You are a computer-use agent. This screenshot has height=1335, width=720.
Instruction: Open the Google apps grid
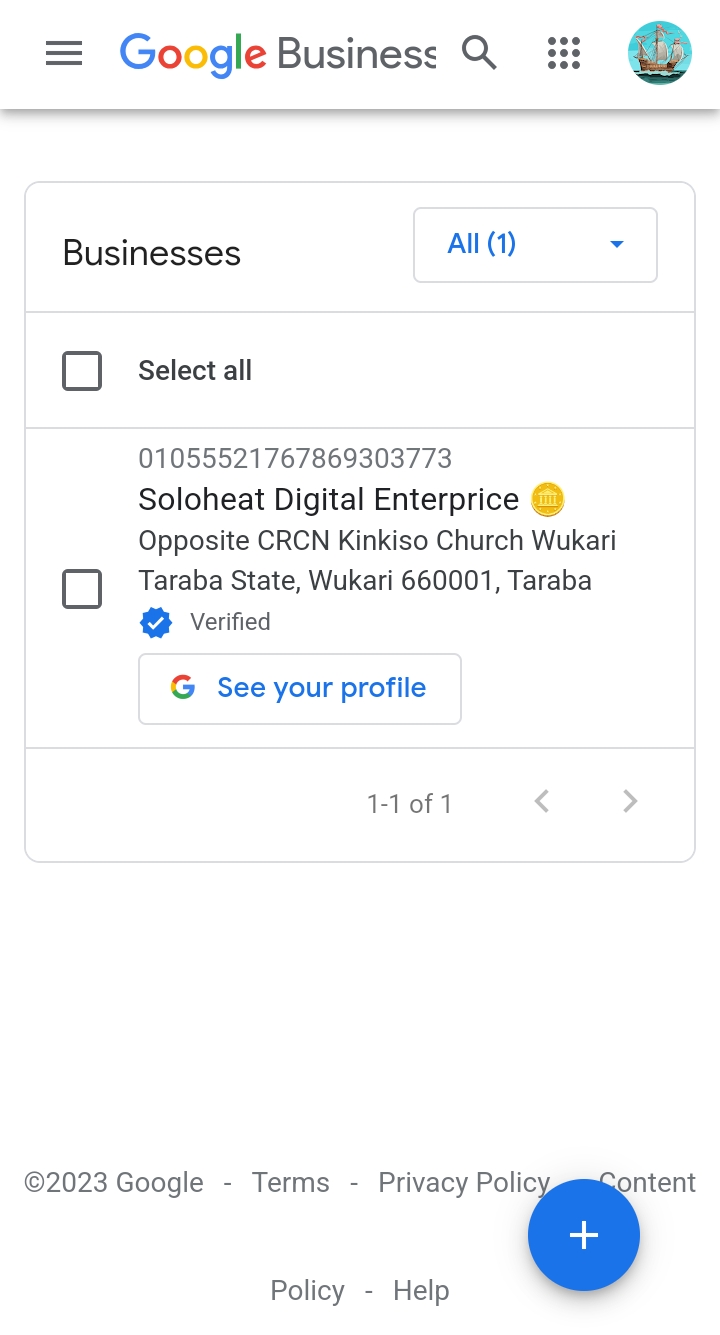pyautogui.click(x=564, y=53)
